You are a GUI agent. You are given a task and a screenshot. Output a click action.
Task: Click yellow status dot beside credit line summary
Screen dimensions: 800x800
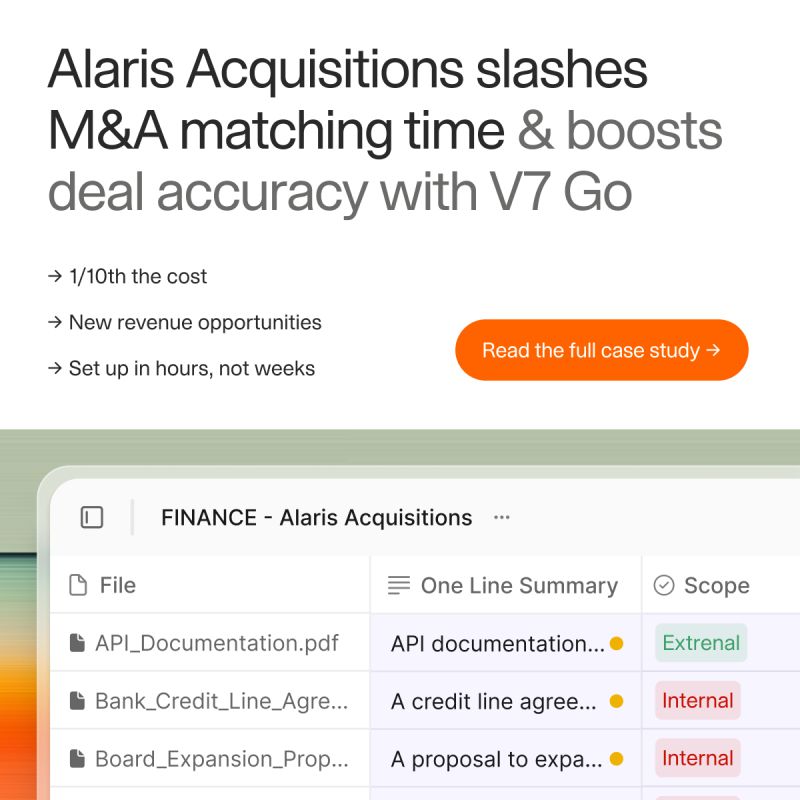click(616, 702)
